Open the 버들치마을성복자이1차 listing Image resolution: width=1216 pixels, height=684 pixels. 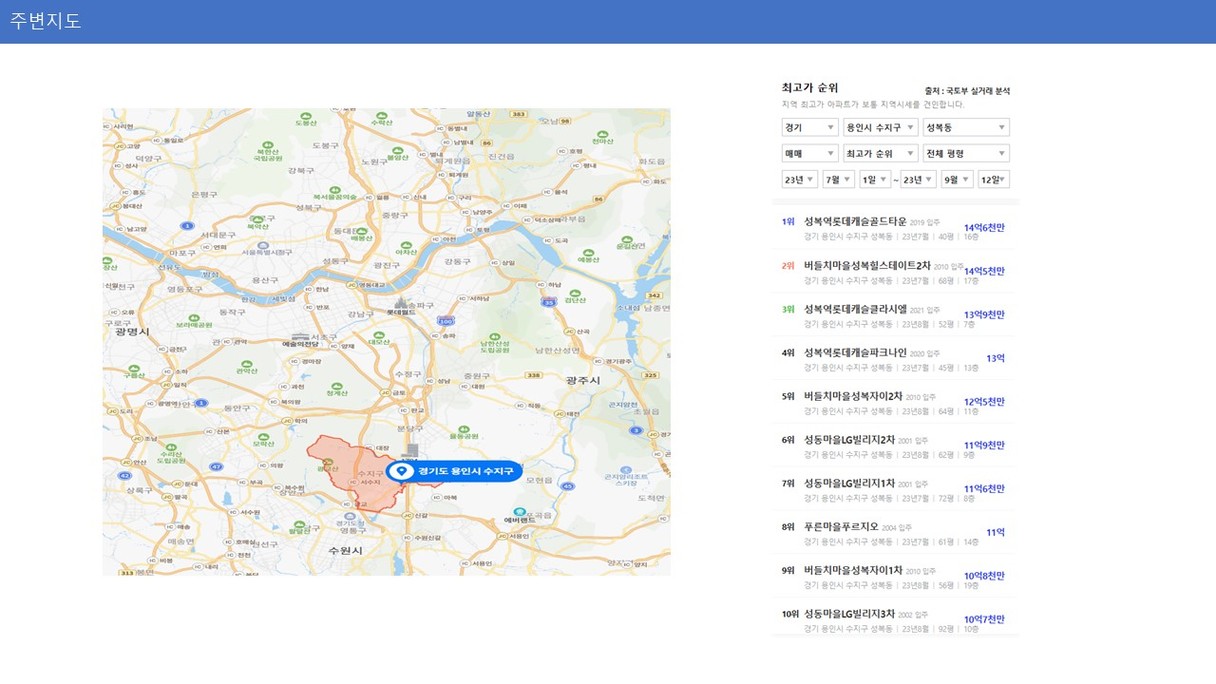click(895, 576)
